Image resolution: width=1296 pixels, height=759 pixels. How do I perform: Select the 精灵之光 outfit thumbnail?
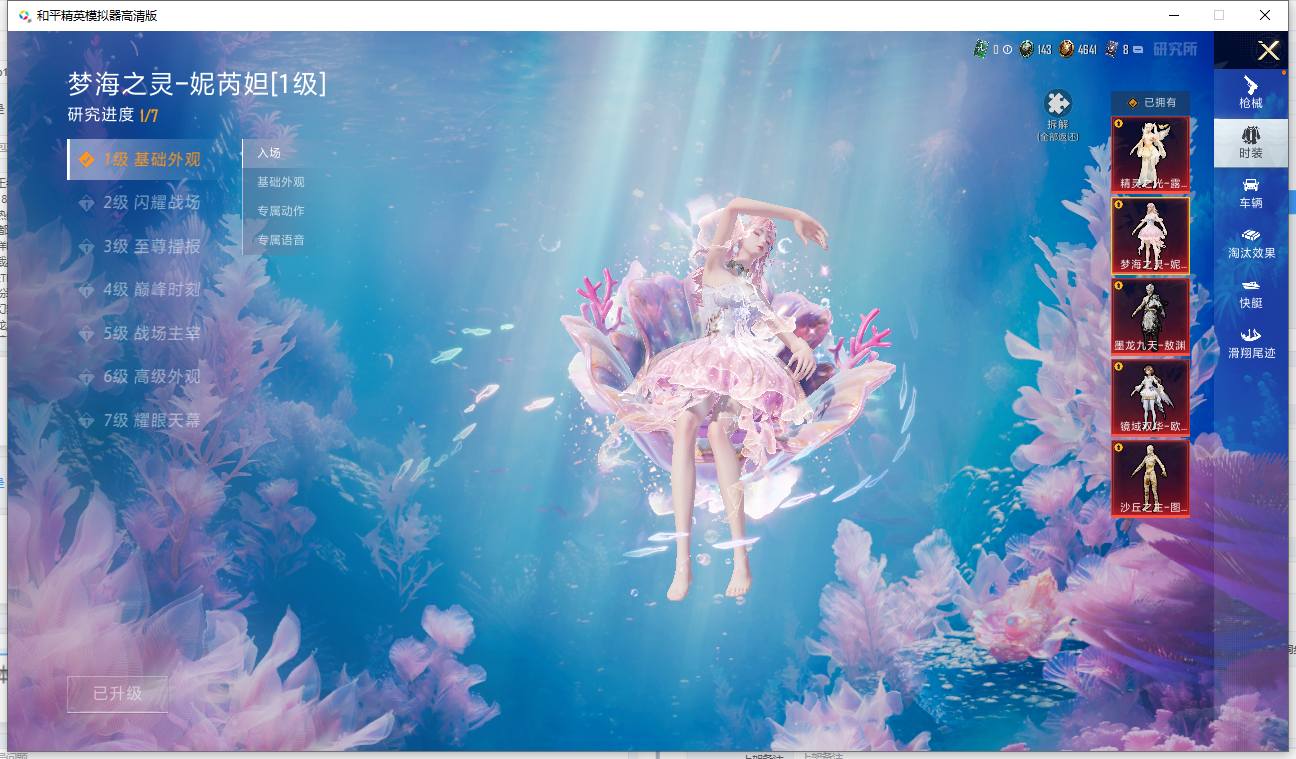coord(1151,154)
